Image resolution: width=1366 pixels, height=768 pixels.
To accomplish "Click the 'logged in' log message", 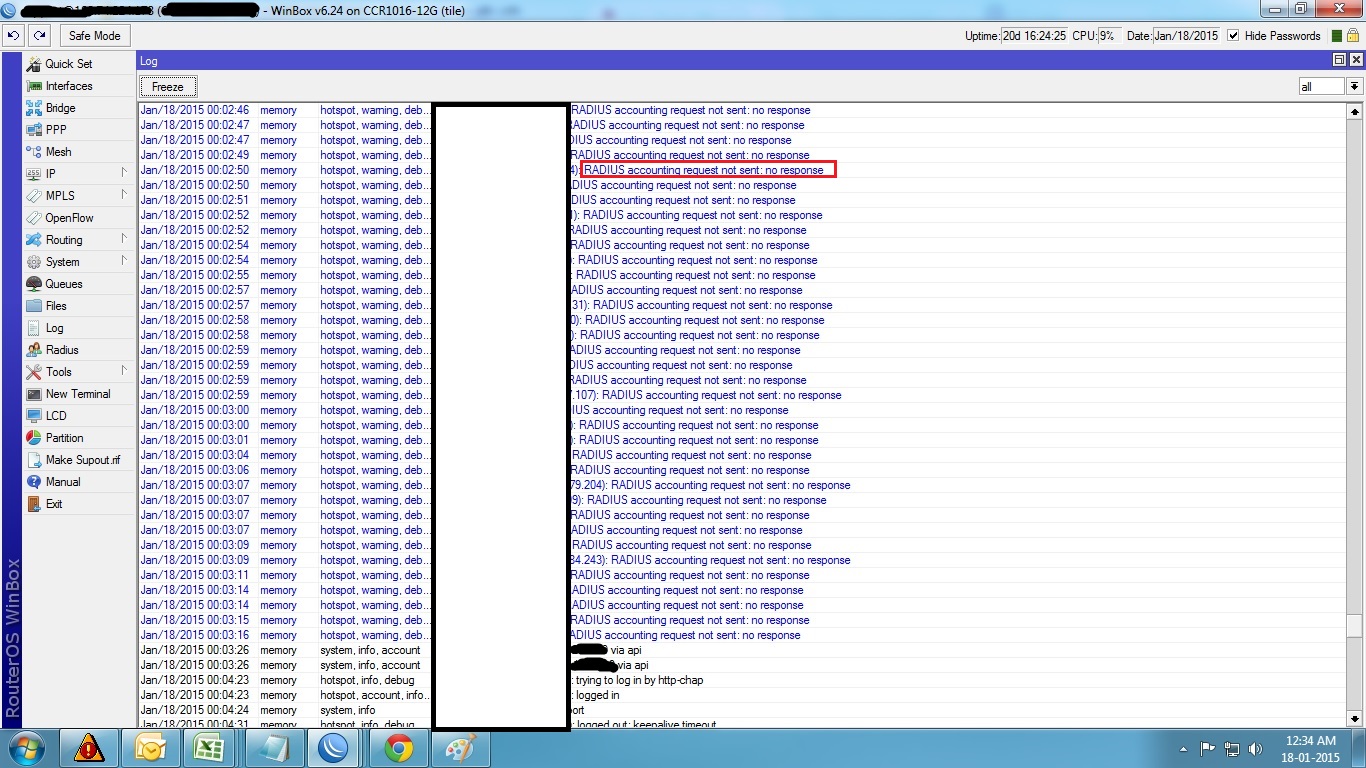I will pos(597,695).
